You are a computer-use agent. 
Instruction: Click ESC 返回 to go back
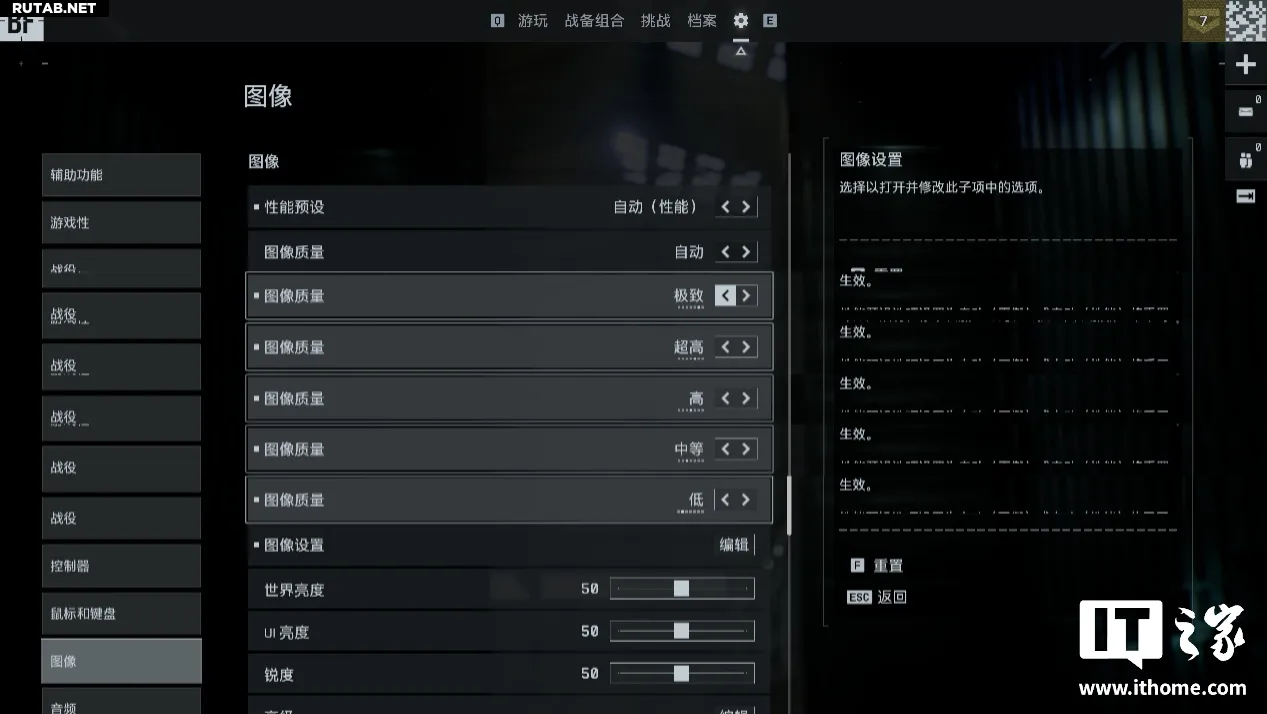click(x=877, y=597)
